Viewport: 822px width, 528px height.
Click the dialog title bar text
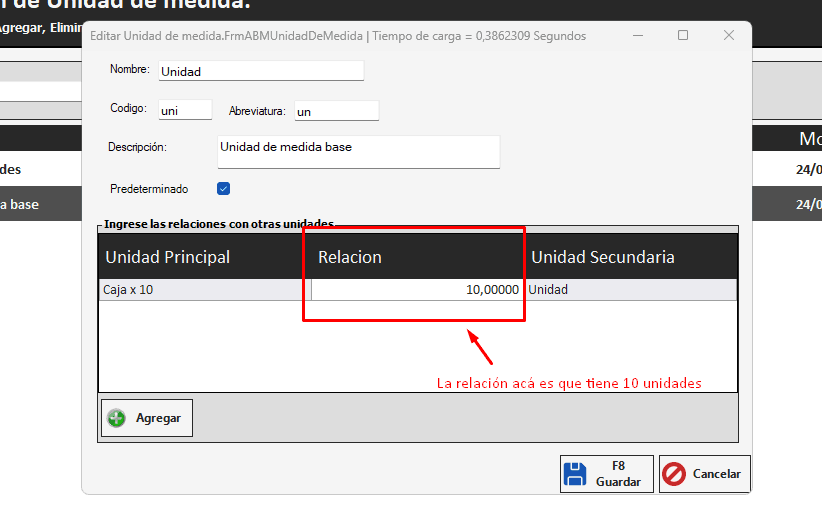point(338,35)
